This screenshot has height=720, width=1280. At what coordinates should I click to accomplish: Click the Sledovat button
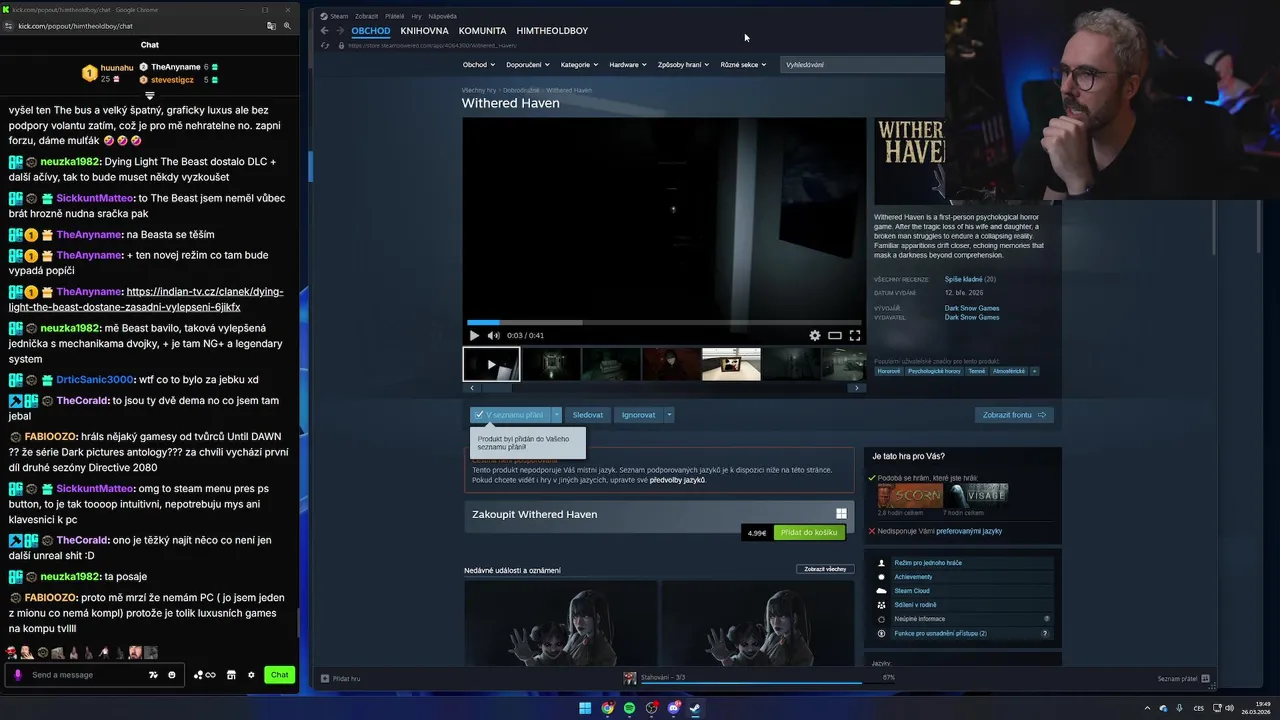tap(588, 415)
